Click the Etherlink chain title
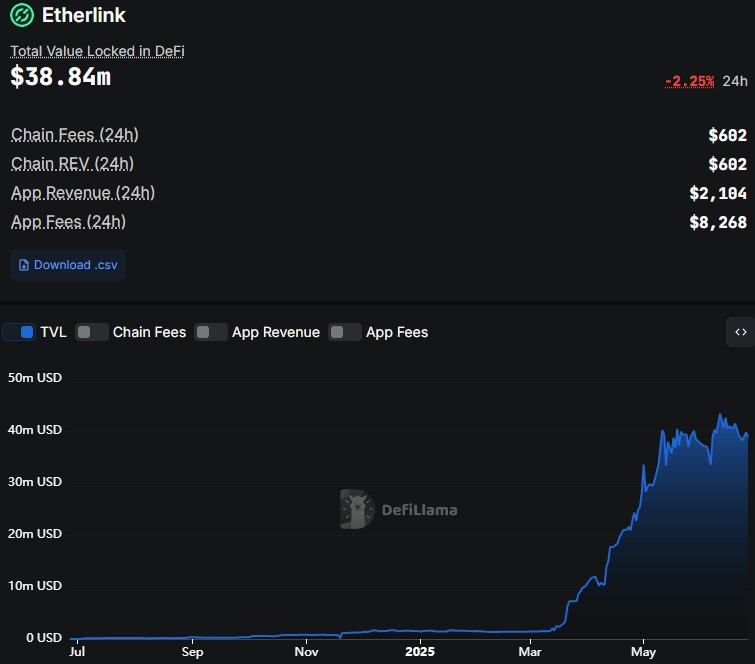The width and height of the screenshot is (755, 664). [84, 15]
